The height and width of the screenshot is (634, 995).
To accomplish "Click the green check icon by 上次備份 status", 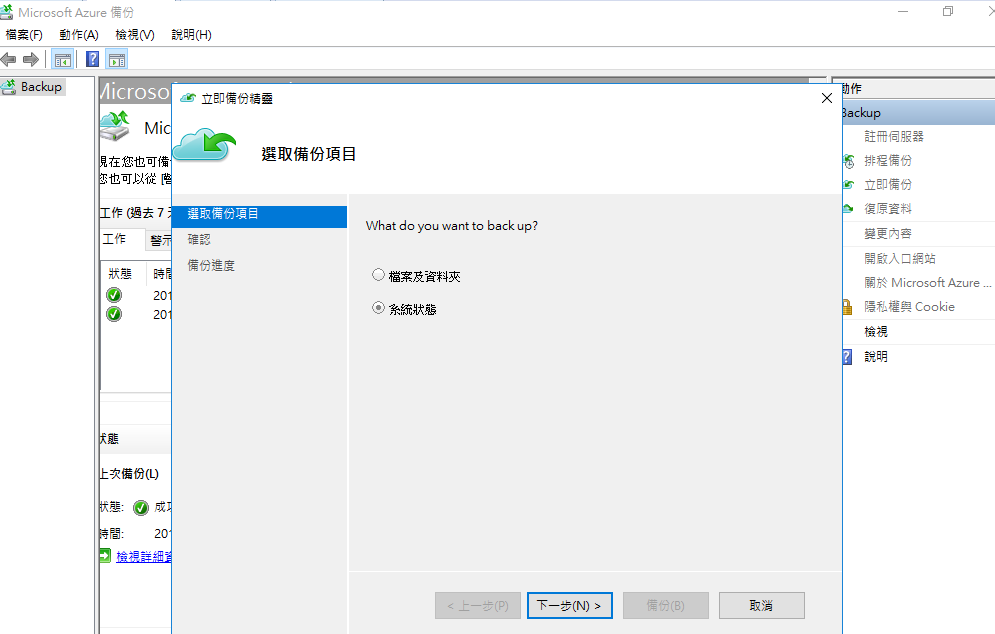I will pos(141,507).
